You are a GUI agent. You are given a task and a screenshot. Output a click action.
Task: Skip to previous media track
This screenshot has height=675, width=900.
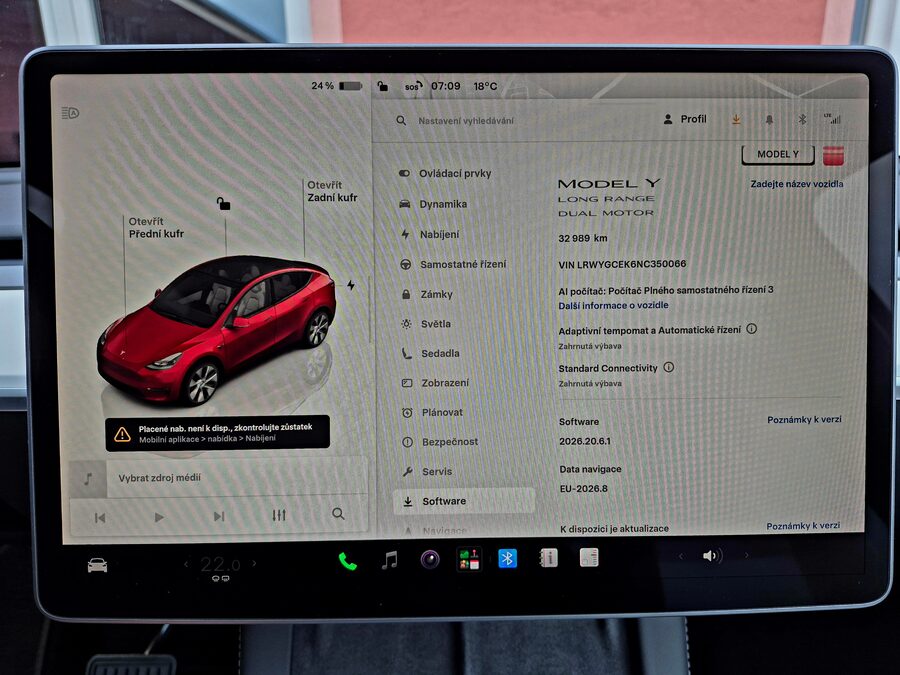[x=100, y=518]
